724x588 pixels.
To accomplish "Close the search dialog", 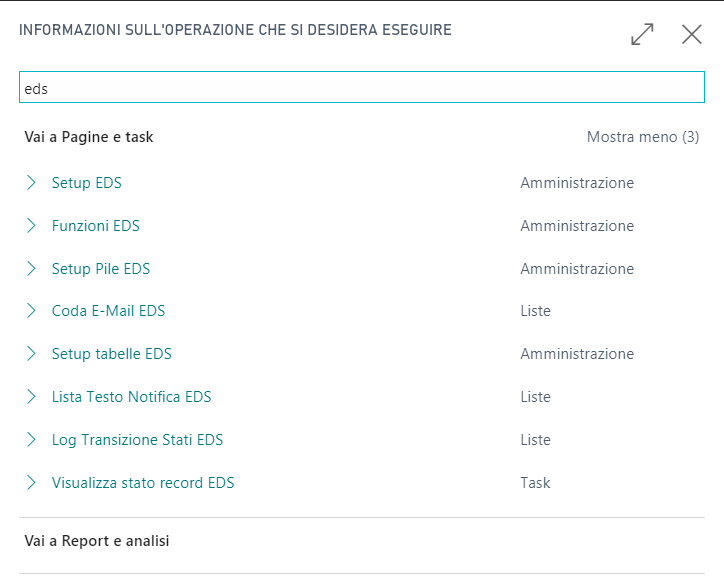I will click(x=691, y=34).
